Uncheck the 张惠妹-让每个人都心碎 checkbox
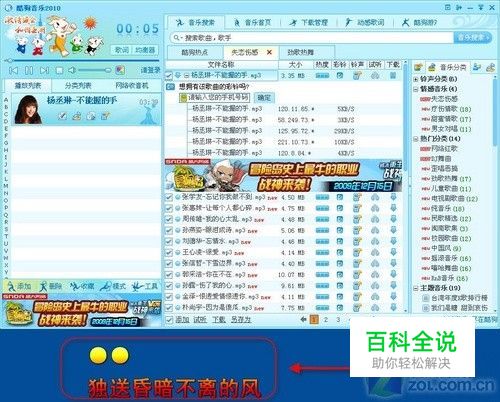Viewport: 500px width, 402px height. coord(169,209)
